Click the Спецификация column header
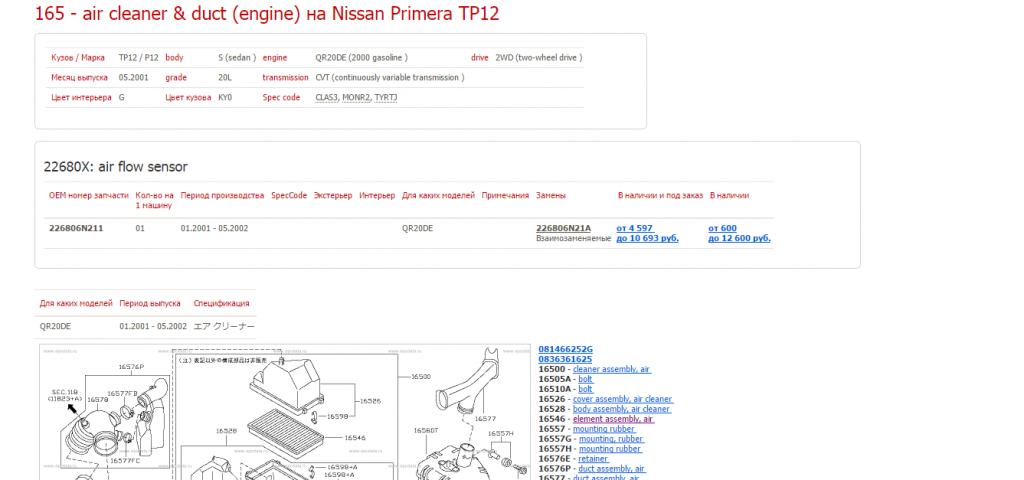 pyautogui.click(x=221, y=303)
